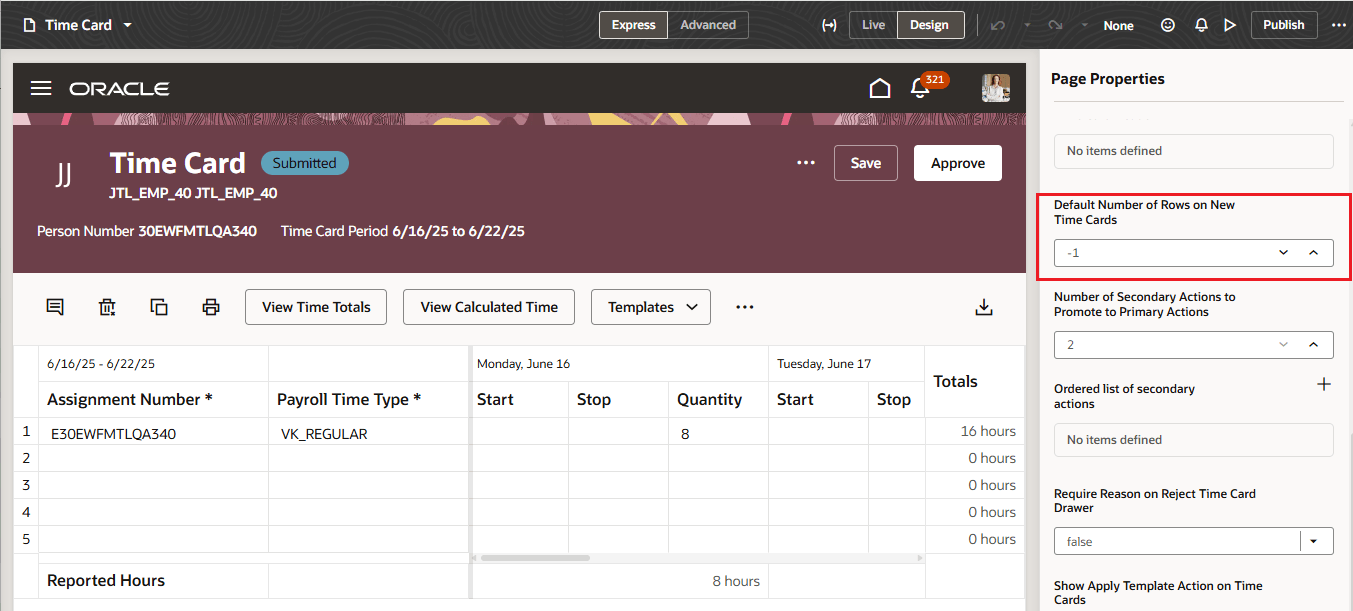Select the delete time card trash icon
This screenshot has height=611, width=1353.
(107, 307)
